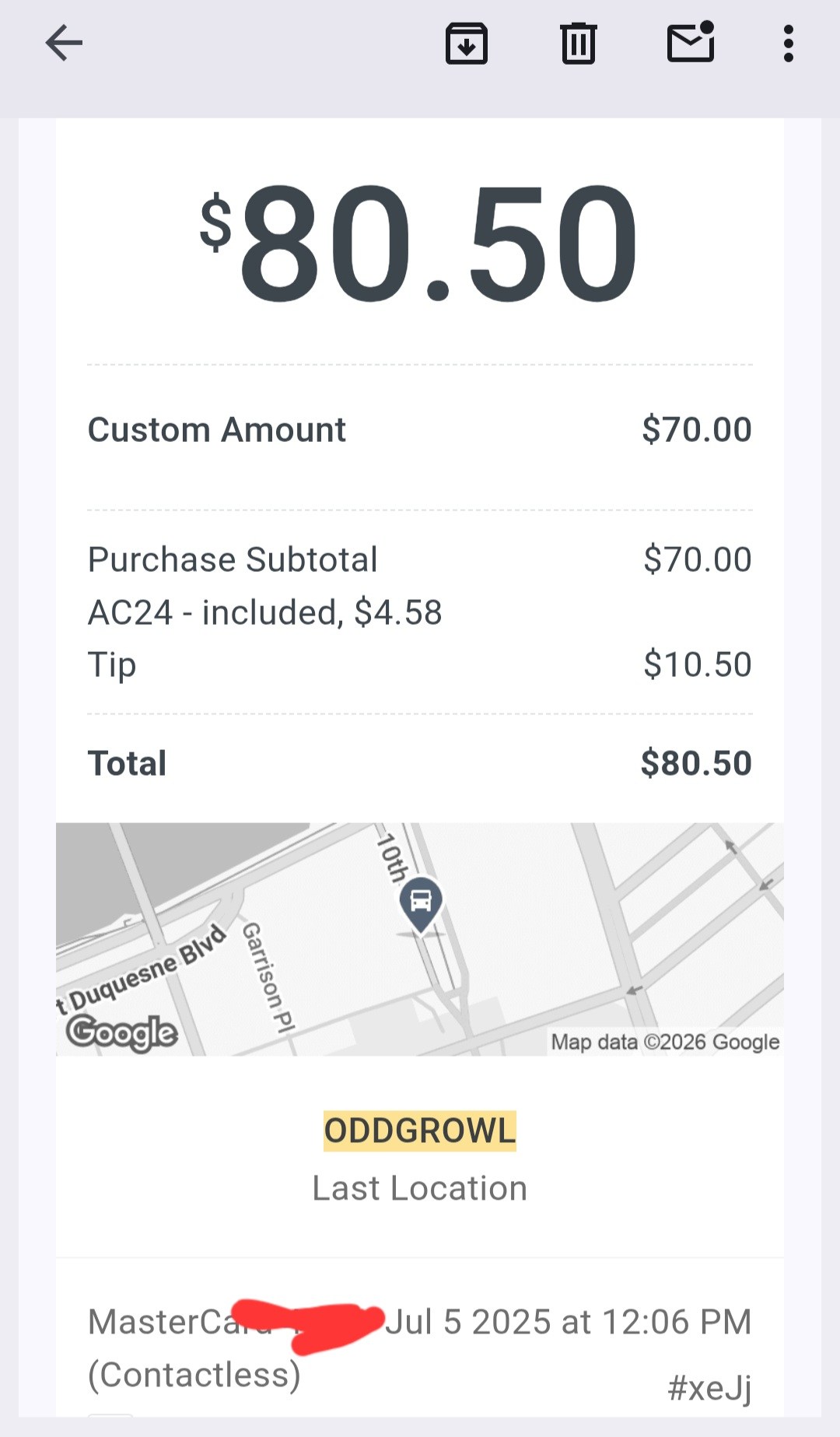This screenshot has height=1437, width=840.
Task: Select the Custom Amount line item
Action: click(217, 429)
